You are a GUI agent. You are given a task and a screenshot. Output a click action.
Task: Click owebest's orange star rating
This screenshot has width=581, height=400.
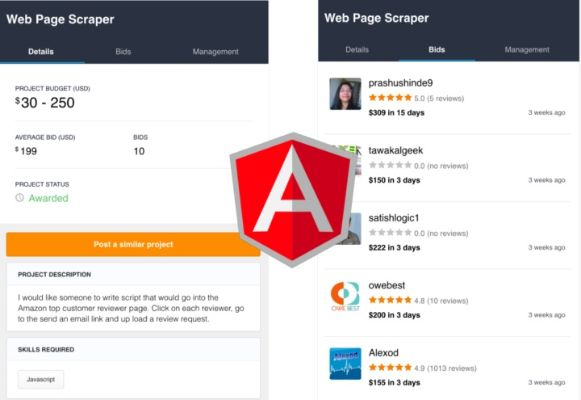(390, 300)
